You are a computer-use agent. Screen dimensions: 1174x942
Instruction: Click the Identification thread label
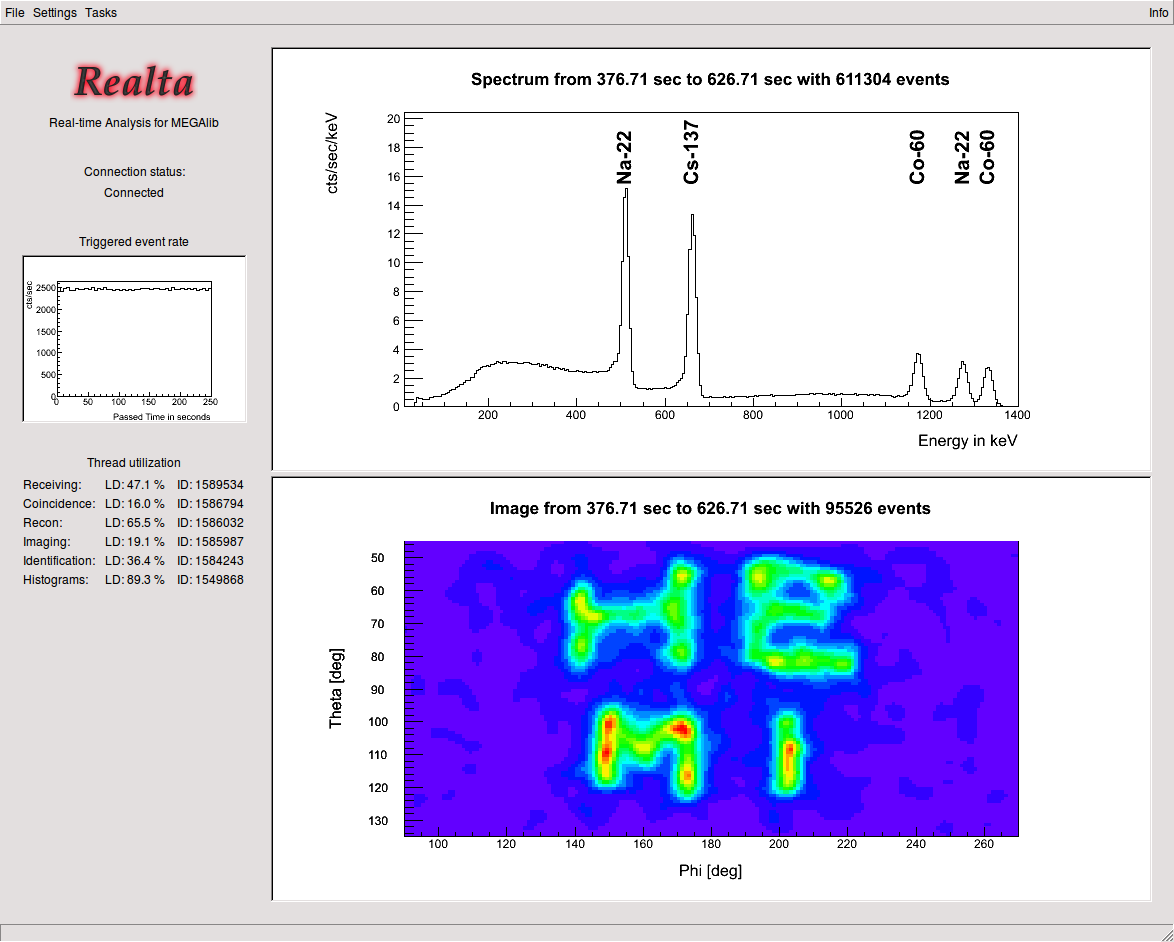(x=59, y=561)
